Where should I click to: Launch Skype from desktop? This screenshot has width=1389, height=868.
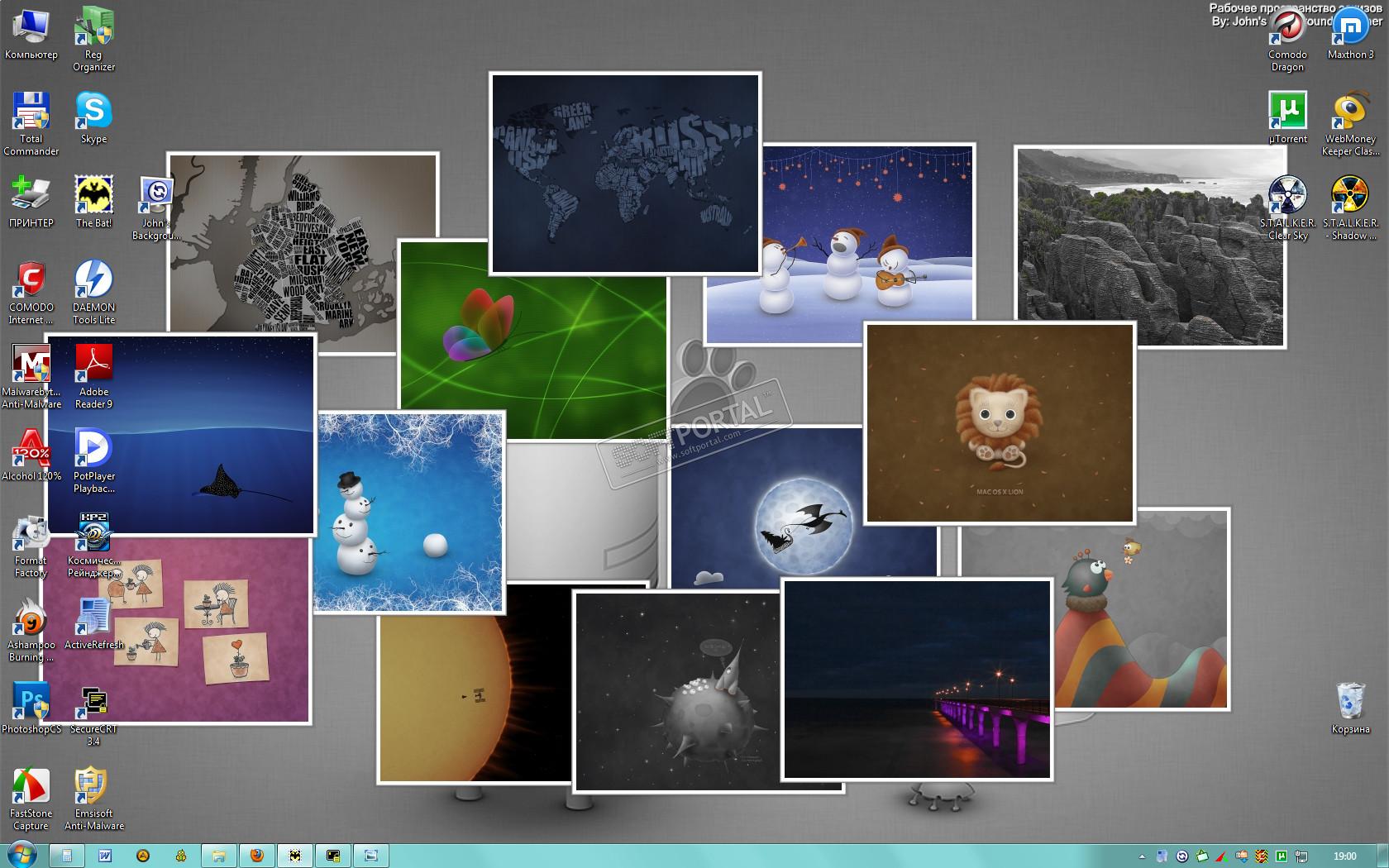click(93, 117)
